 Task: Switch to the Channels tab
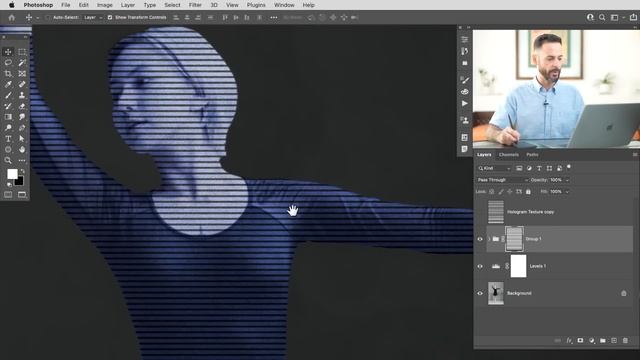tap(509, 155)
